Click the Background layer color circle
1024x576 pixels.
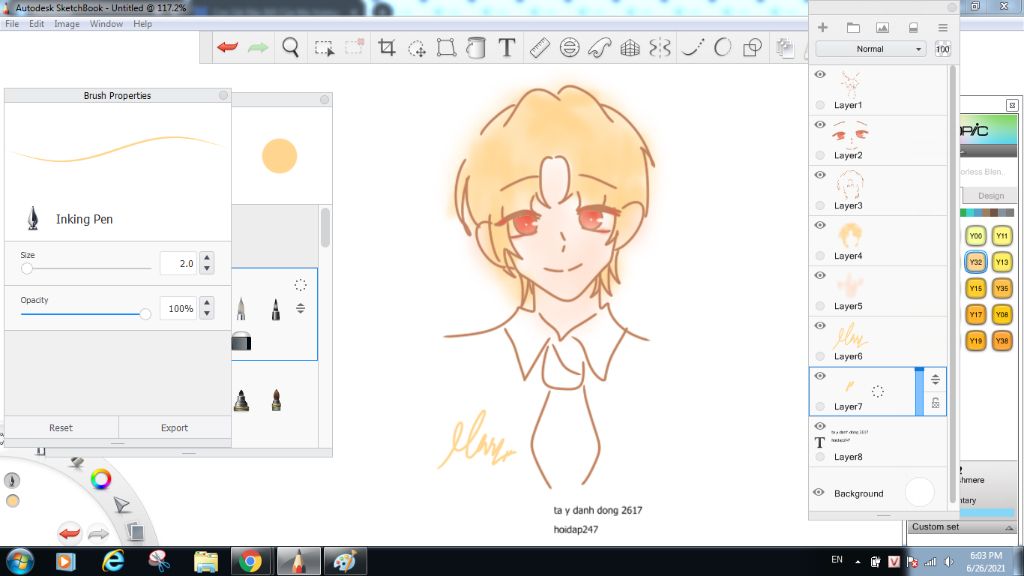pos(920,492)
